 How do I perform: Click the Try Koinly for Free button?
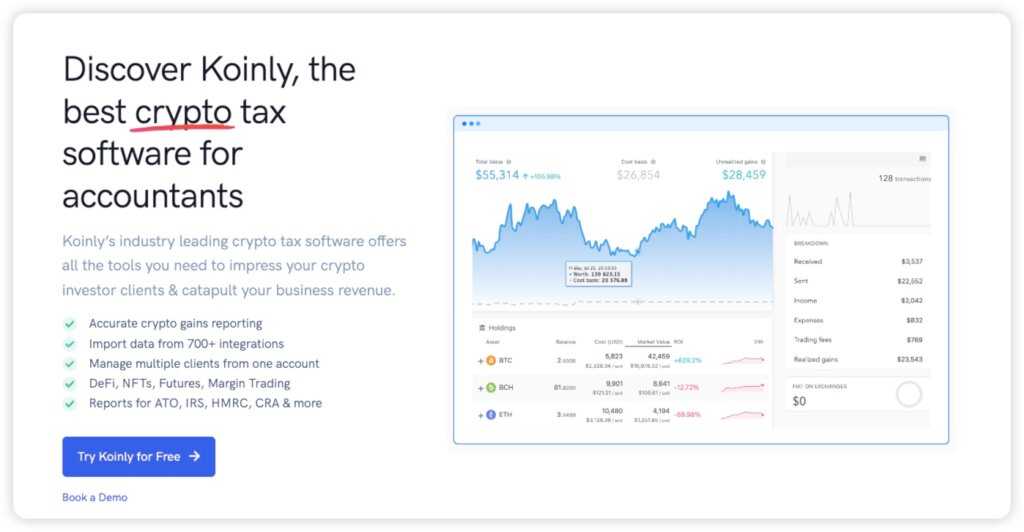(138, 457)
